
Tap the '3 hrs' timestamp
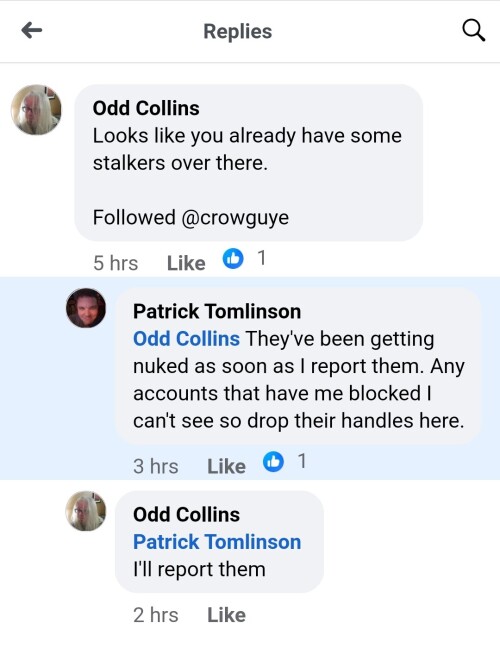click(156, 466)
